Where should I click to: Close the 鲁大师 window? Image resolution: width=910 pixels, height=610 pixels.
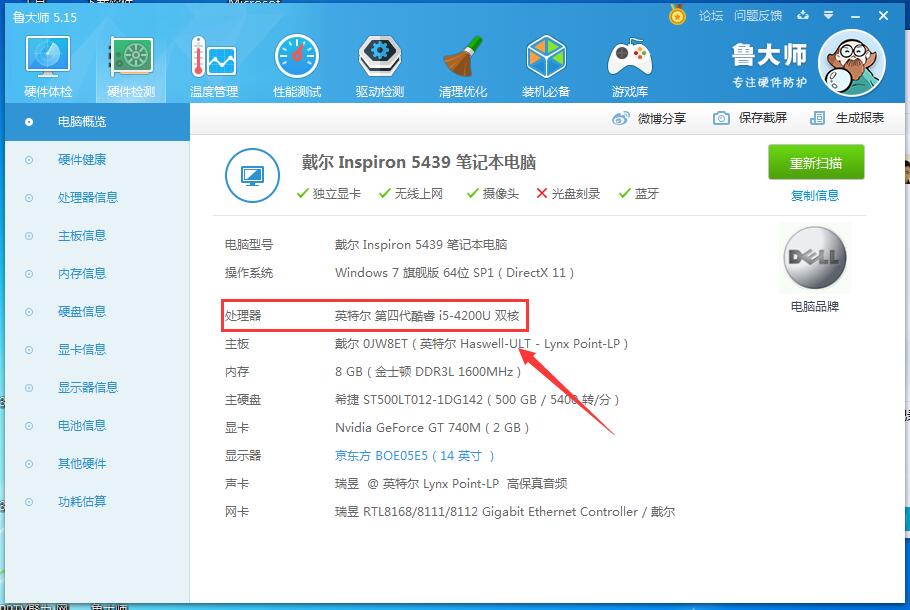(883, 15)
